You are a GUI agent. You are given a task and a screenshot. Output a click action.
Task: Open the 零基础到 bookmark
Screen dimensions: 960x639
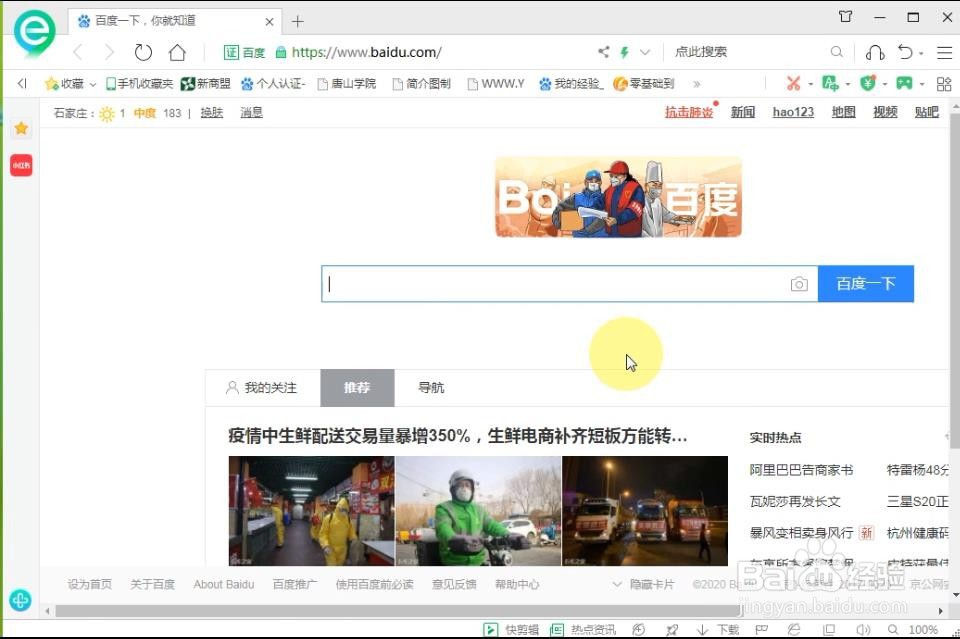tap(643, 83)
